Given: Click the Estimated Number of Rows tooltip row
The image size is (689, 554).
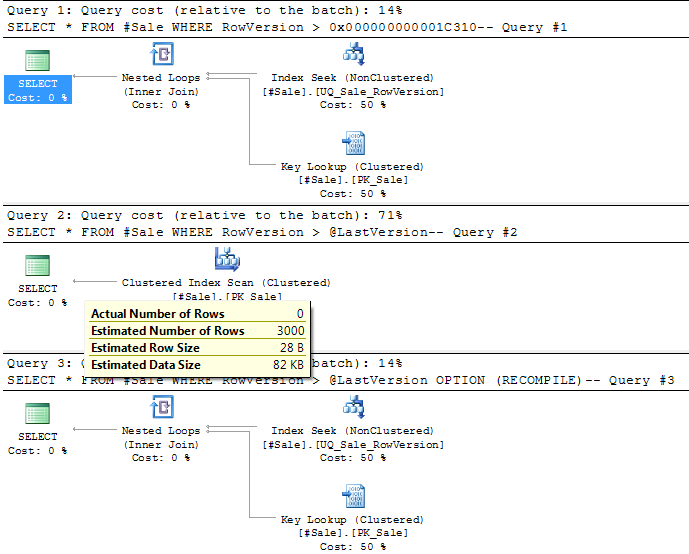Looking at the screenshot, I should [x=197, y=330].
